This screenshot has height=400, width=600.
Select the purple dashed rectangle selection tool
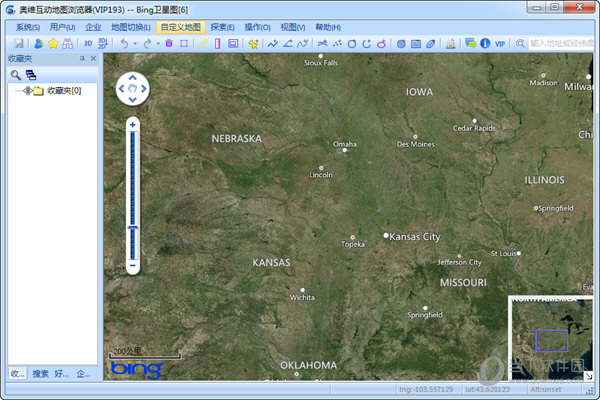click(x=184, y=44)
